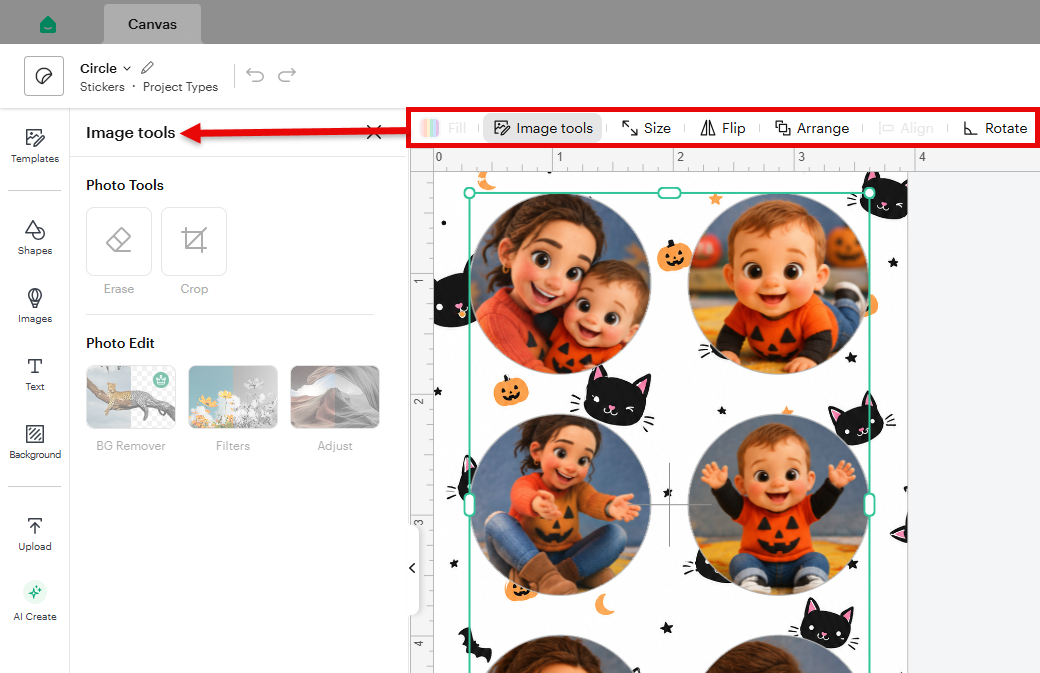Switch to the Canvas tab
Viewport: 1040px width, 673px height.
pyautogui.click(x=153, y=24)
